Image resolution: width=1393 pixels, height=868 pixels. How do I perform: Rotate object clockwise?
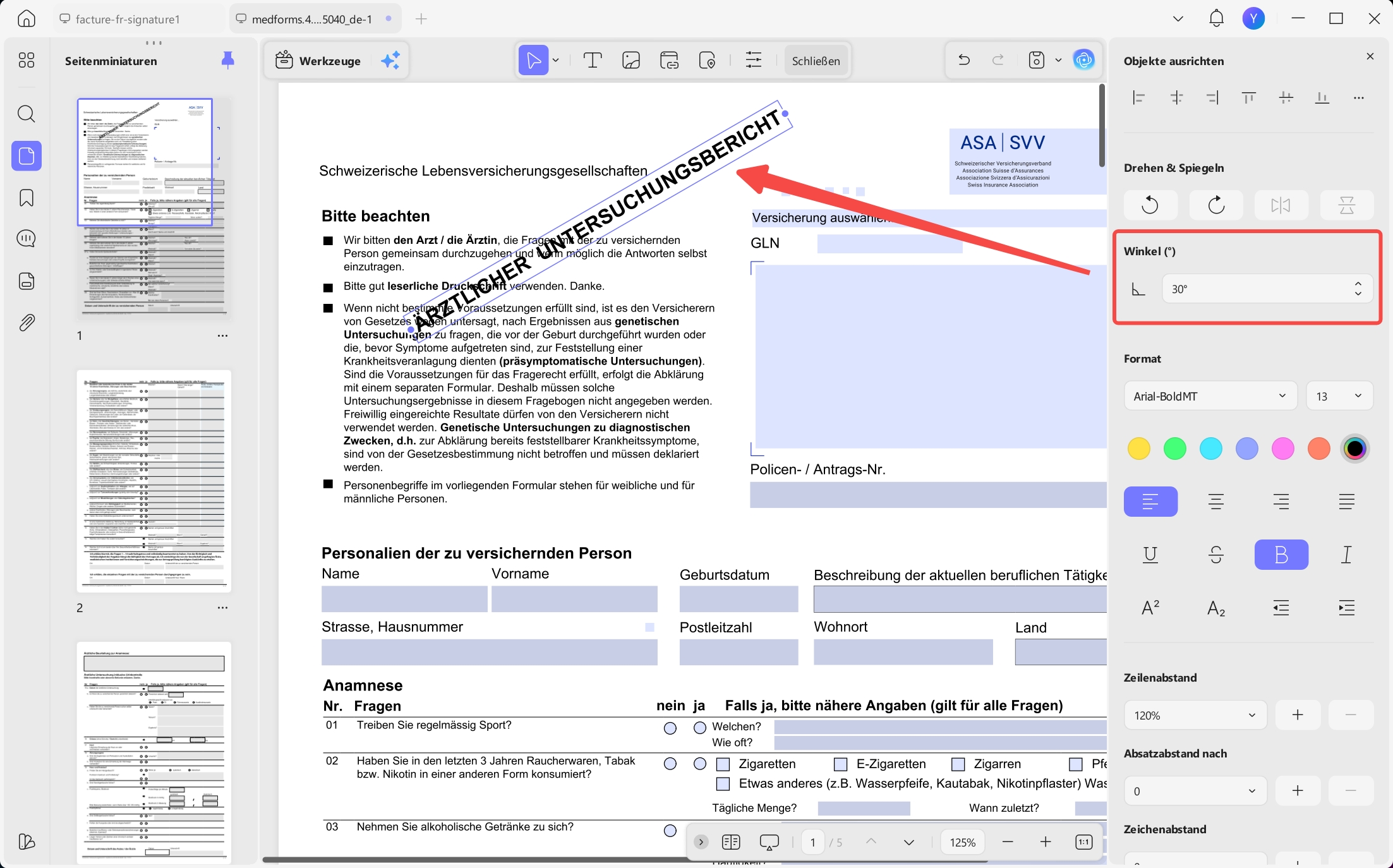(1216, 205)
